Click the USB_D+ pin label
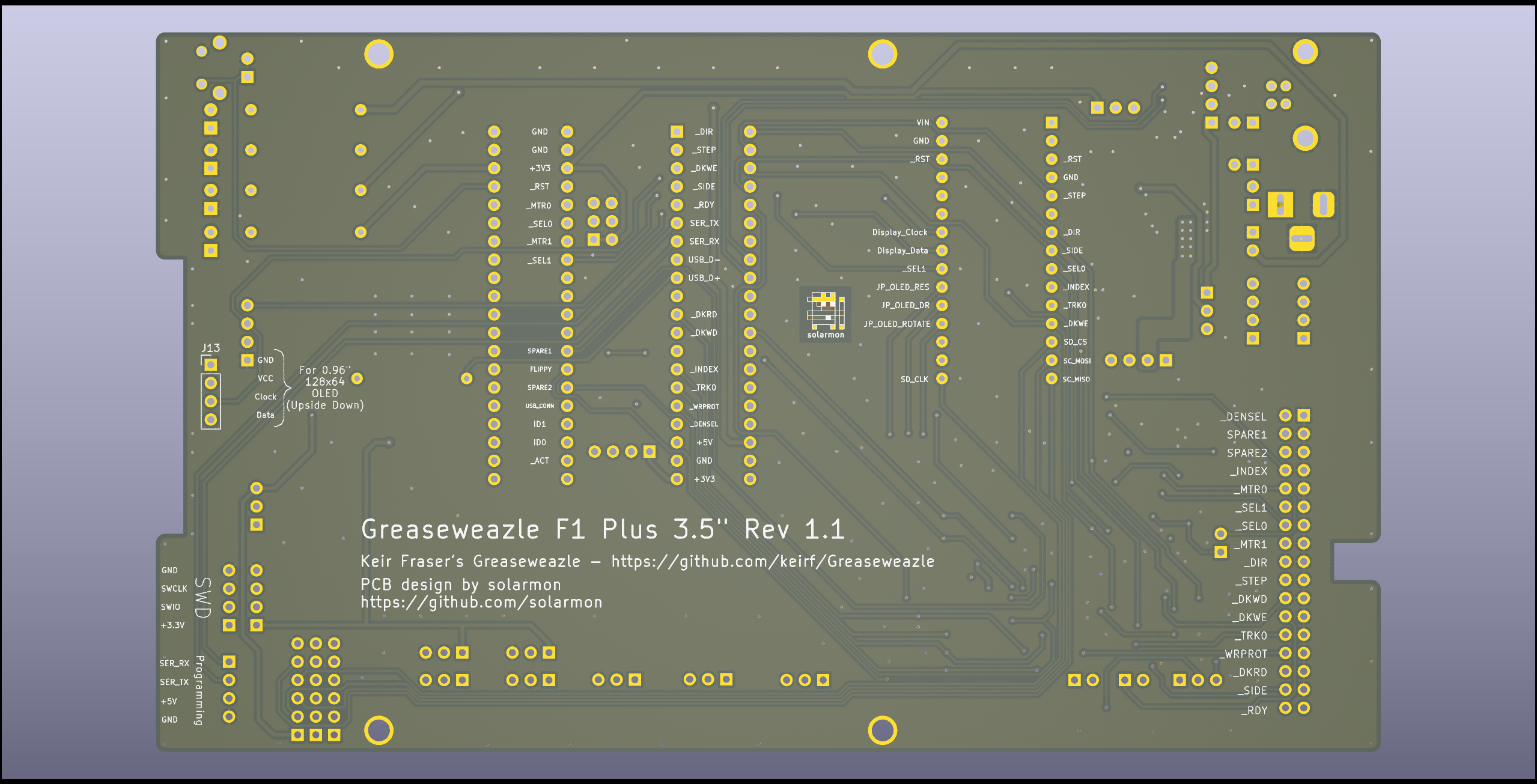Viewport: 1537px width, 784px height. (x=704, y=278)
